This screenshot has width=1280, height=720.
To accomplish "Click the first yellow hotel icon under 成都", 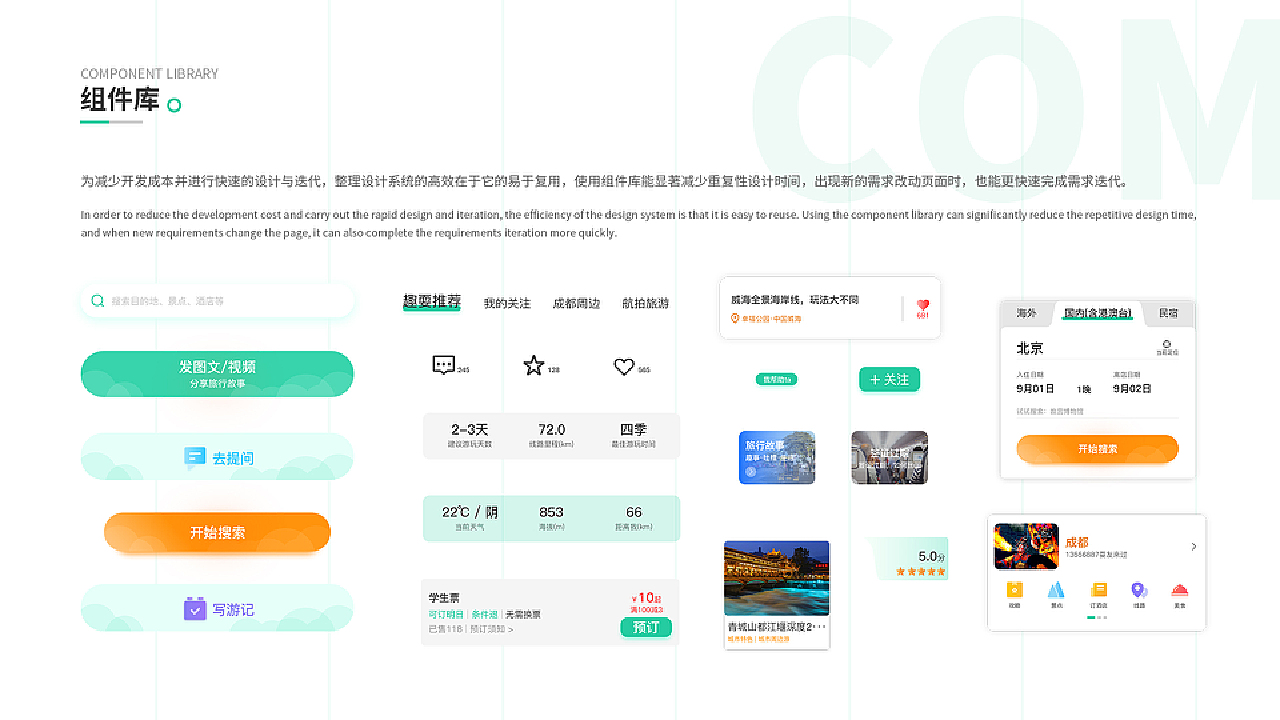I will (1015, 590).
